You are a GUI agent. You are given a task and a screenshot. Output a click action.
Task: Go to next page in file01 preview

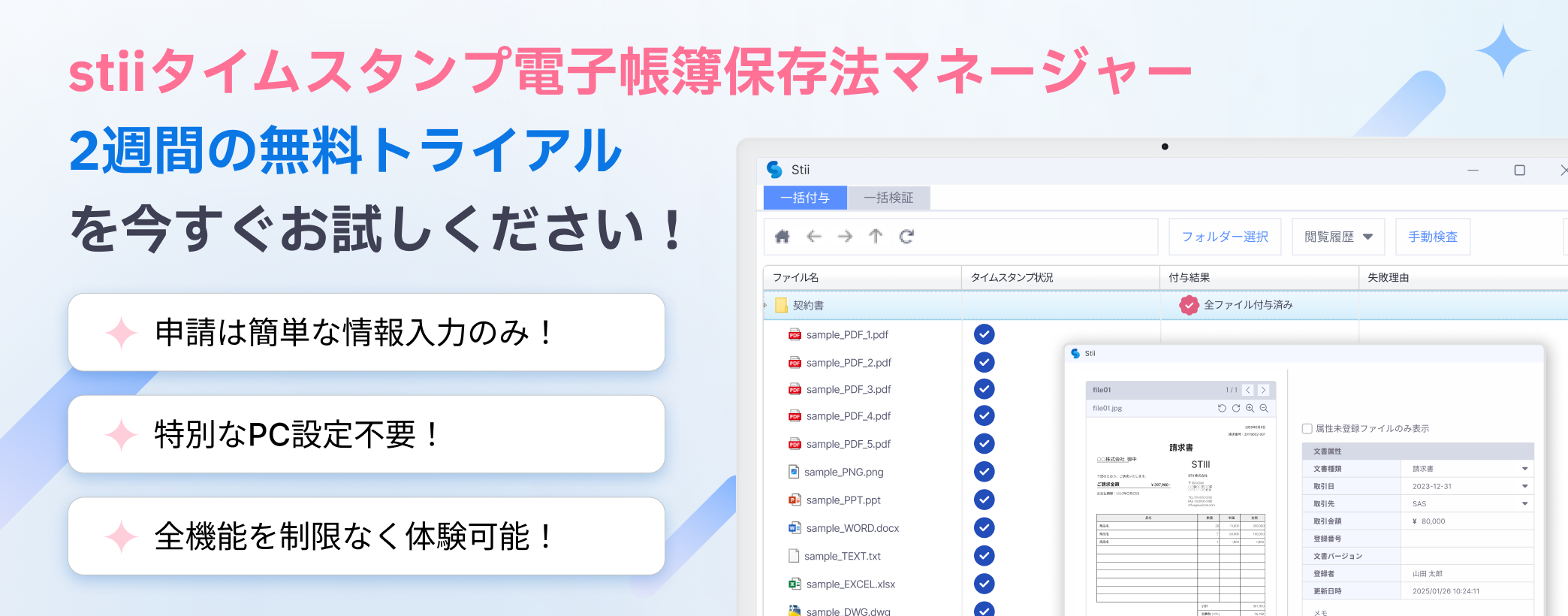tap(1263, 390)
